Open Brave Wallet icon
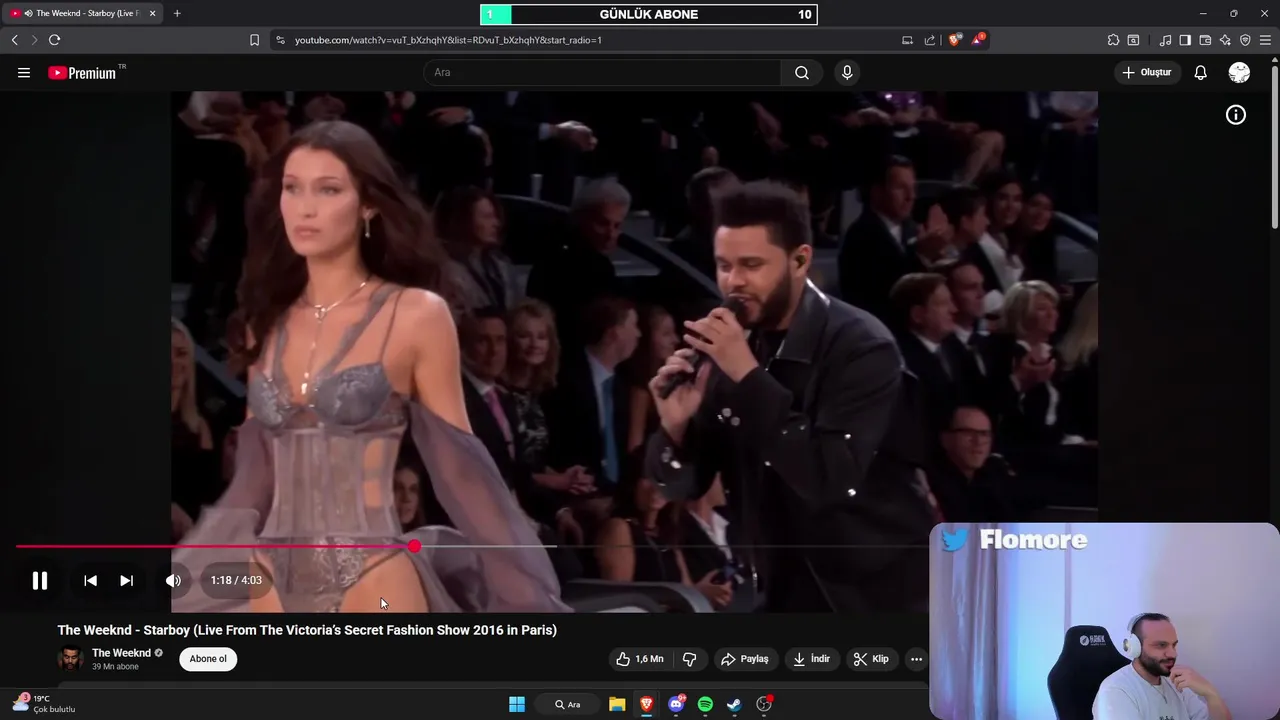The width and height of the screenshot is (1280, 720). (x=1205, y=40)
